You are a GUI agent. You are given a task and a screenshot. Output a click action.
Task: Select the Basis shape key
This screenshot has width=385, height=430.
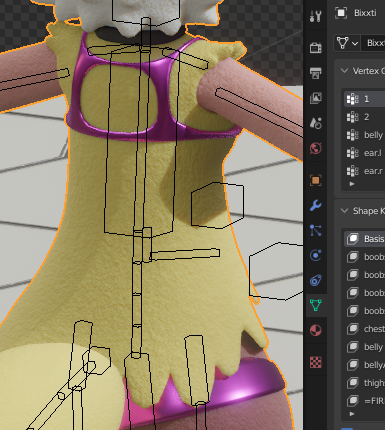(364, 239)
